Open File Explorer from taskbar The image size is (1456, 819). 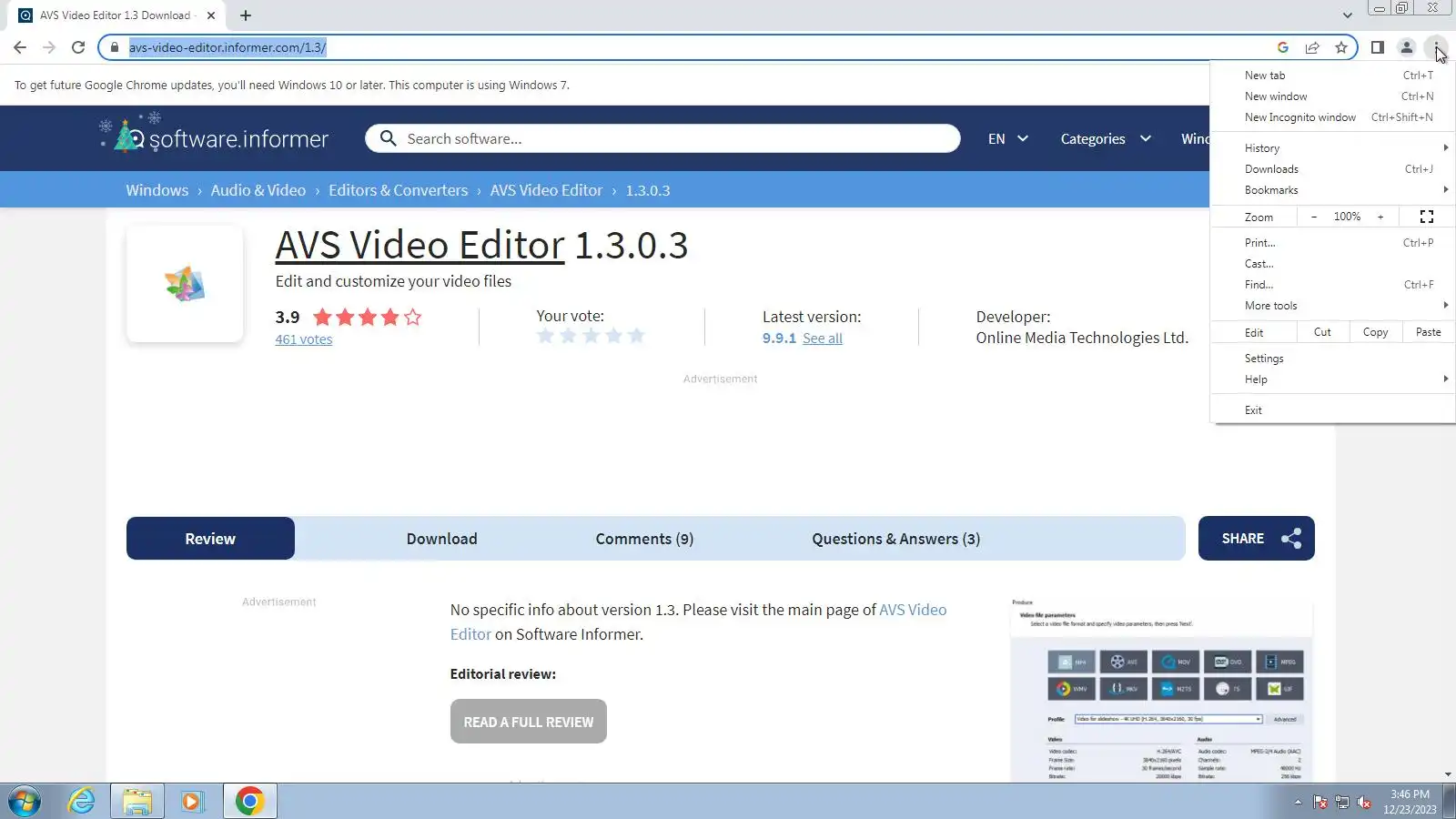pyautogui.click(x=137, y=802)
